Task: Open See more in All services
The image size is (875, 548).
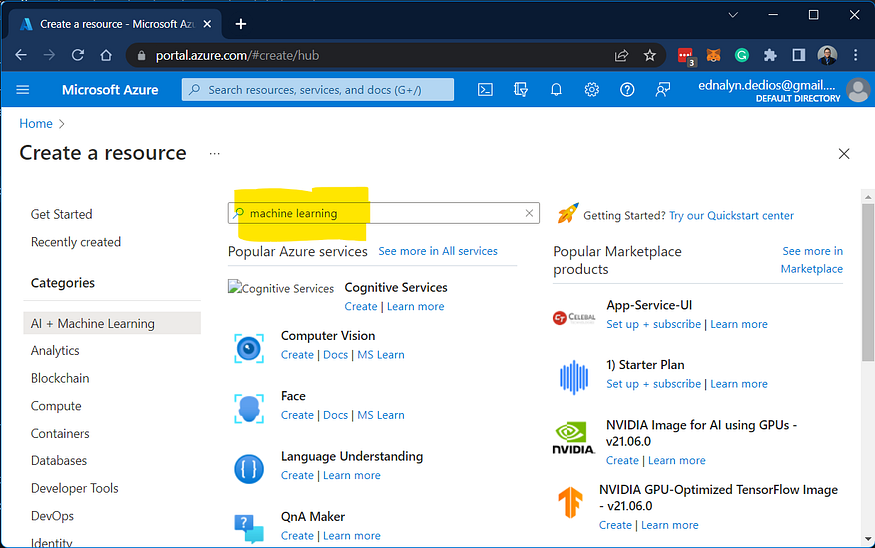Action: 438,251
